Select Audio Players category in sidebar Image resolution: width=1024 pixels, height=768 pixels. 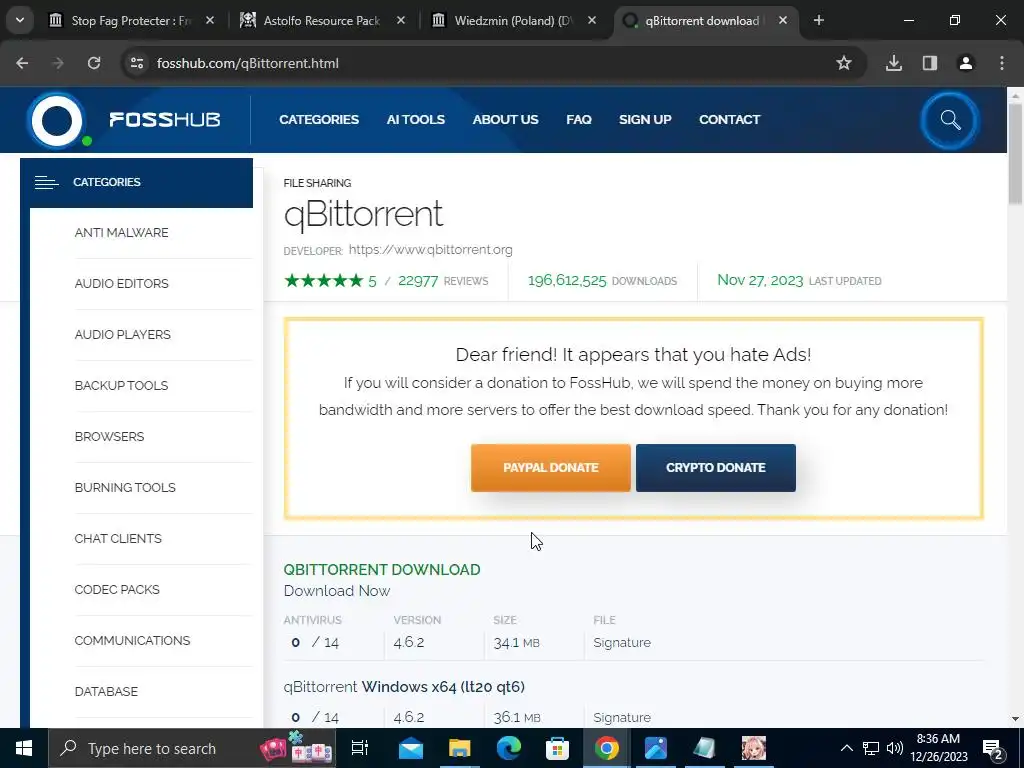123,334
